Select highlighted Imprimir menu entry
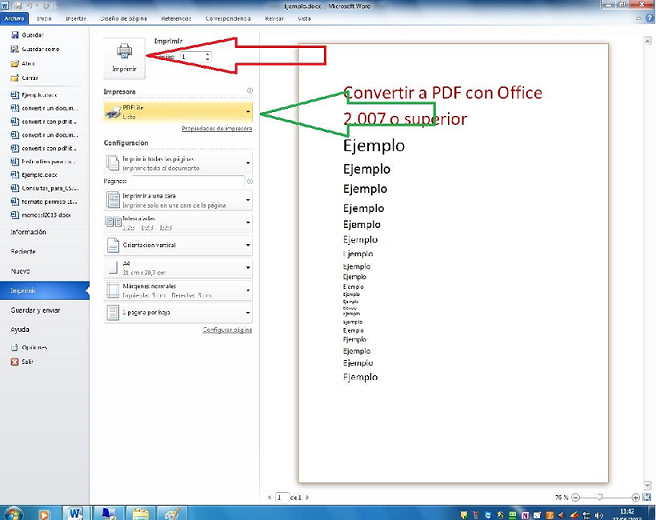656x520 pixels. (44, 291)
